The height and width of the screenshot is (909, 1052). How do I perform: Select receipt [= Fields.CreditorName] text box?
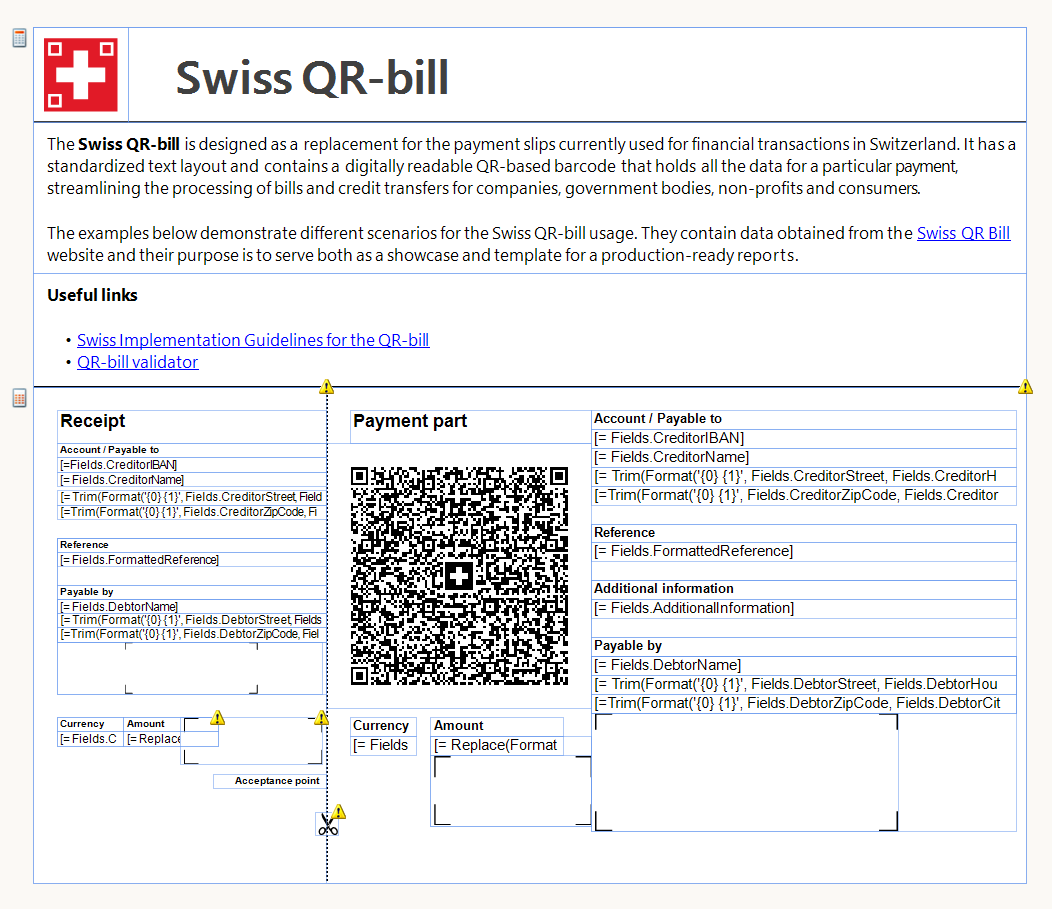pyautogui.click(x=192, y=480)
